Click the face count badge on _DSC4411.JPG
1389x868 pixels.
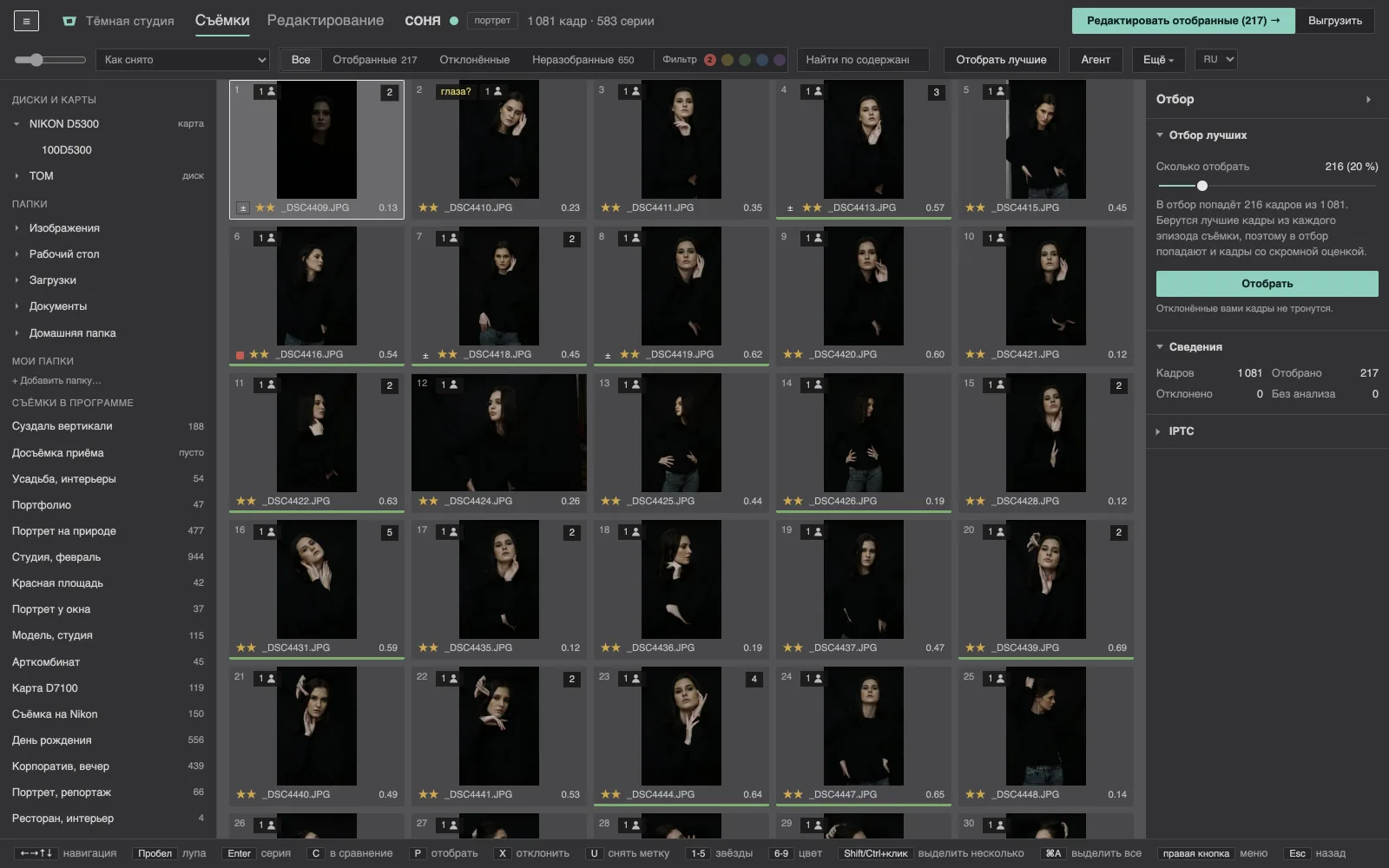coord(631,91)
